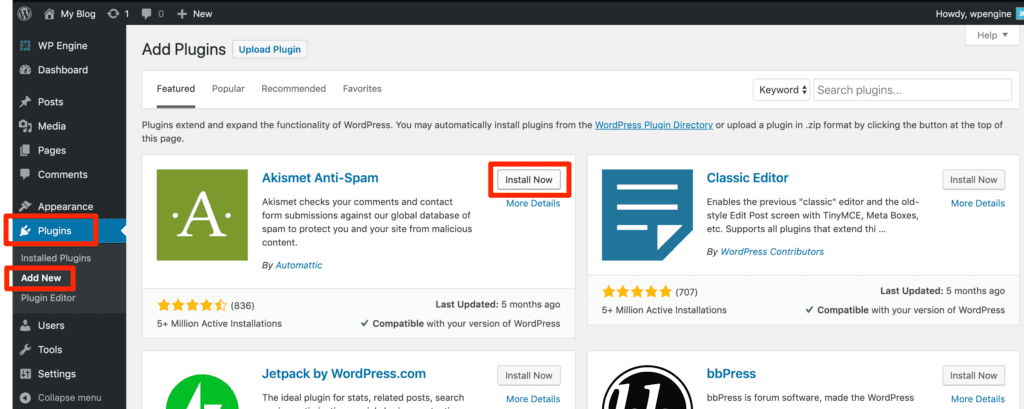Collapse the admin sidebar menu

coord(68,397)
